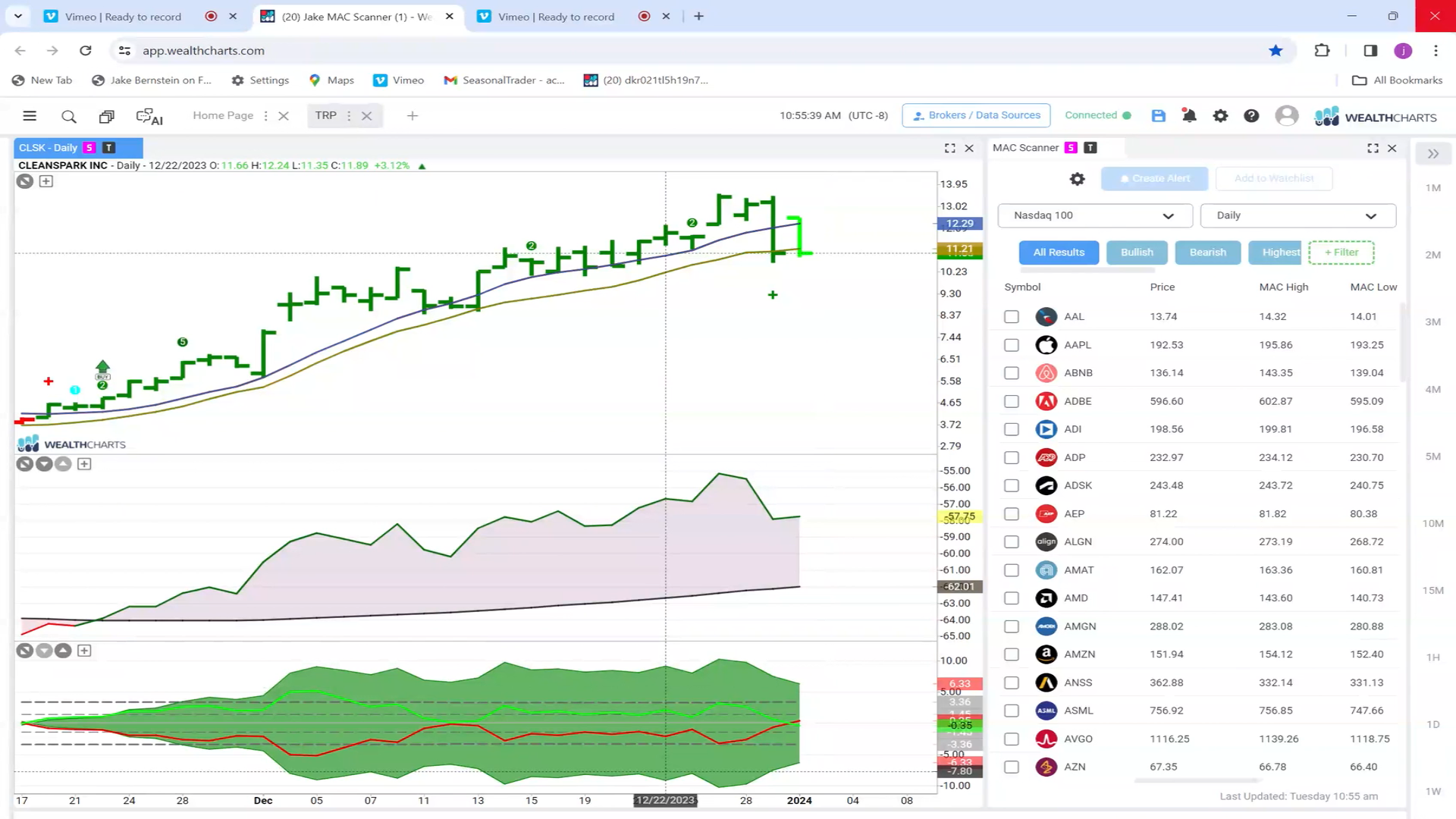1456x819 pixels.
Task: Select the 1D timeframe in sidebar
Action: point(1432,725)
